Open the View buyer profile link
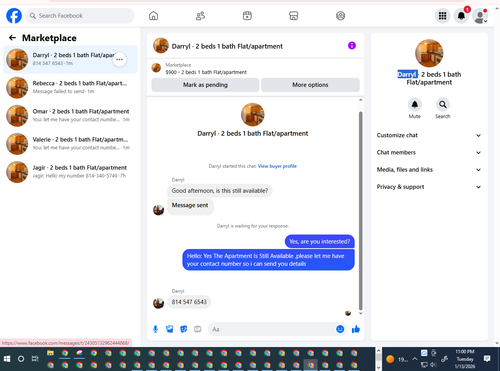Screen dimensions: 500x371 point(277,166)
